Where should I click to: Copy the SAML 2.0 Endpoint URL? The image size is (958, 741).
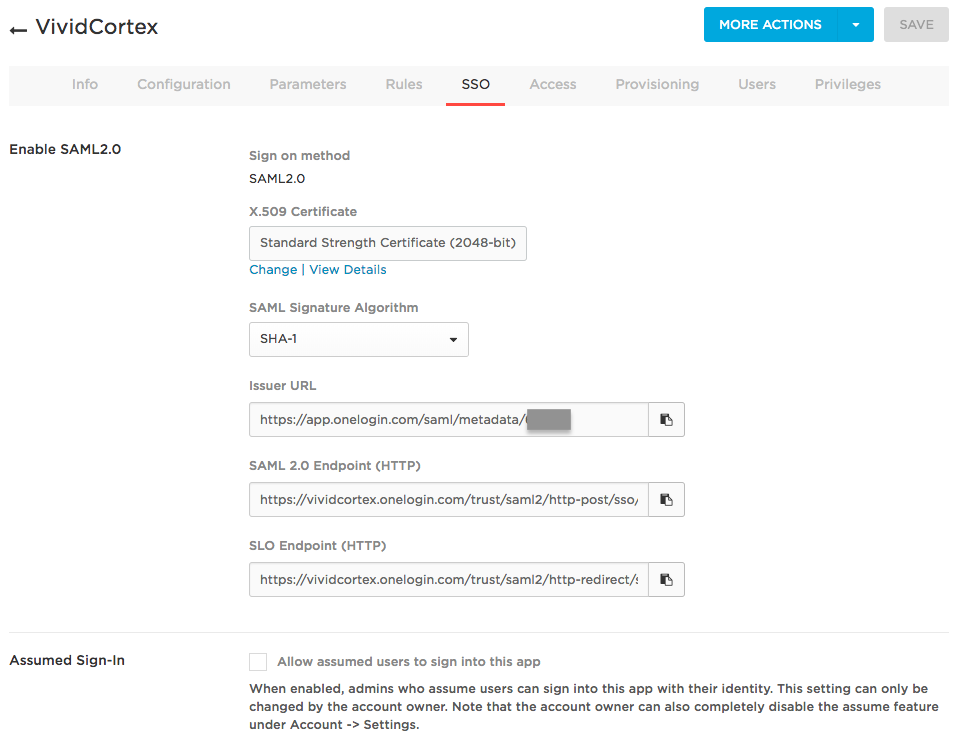[x=666, y=500]
